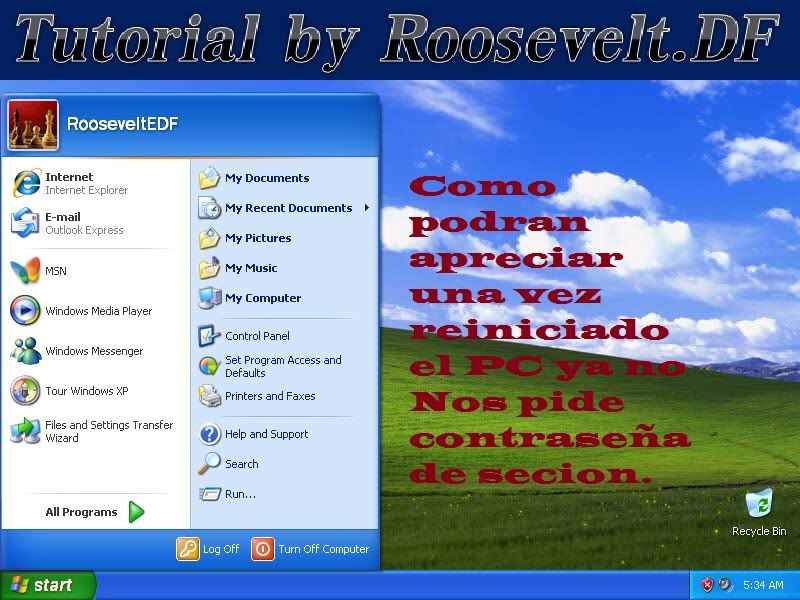
Task: Open Windows Messenger icon
Action: coord(26,351)
